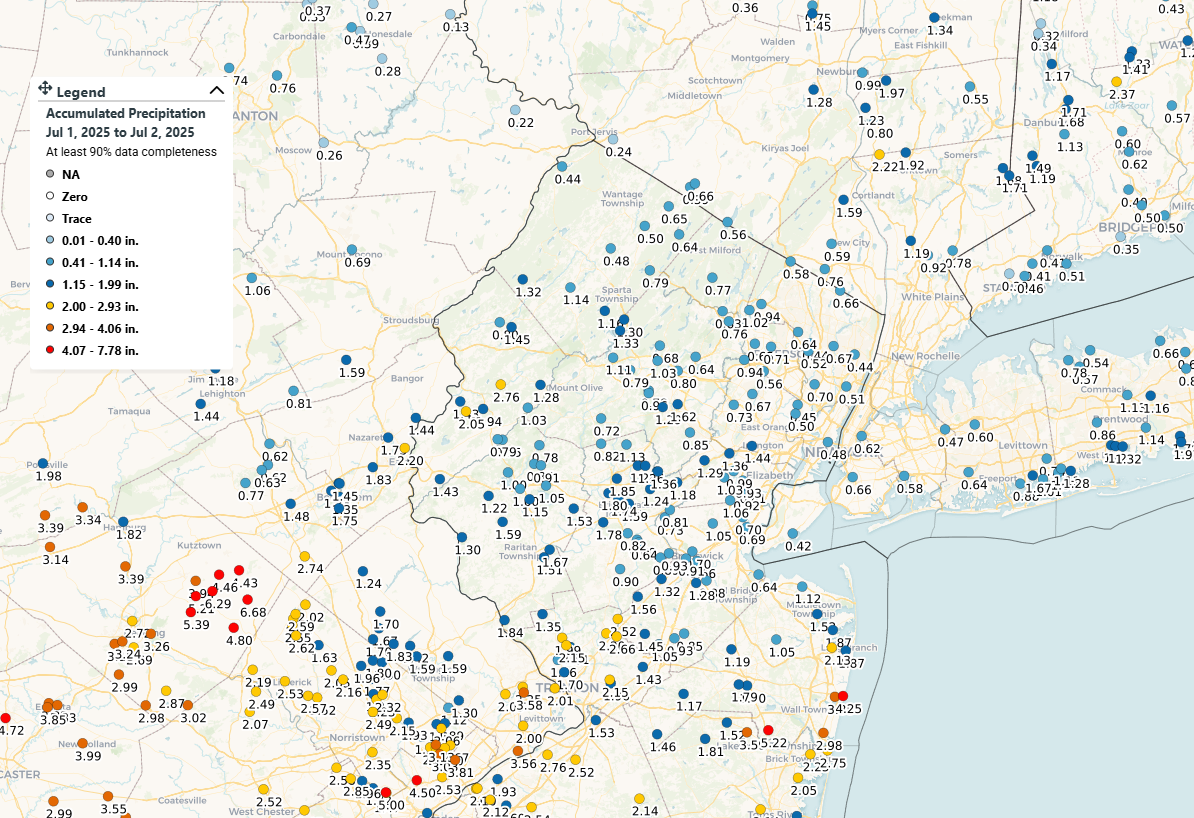This screenshot has height=818, width=1194.
Task: Click the gray NA legend swatch
Action: (x=50, y=174)
